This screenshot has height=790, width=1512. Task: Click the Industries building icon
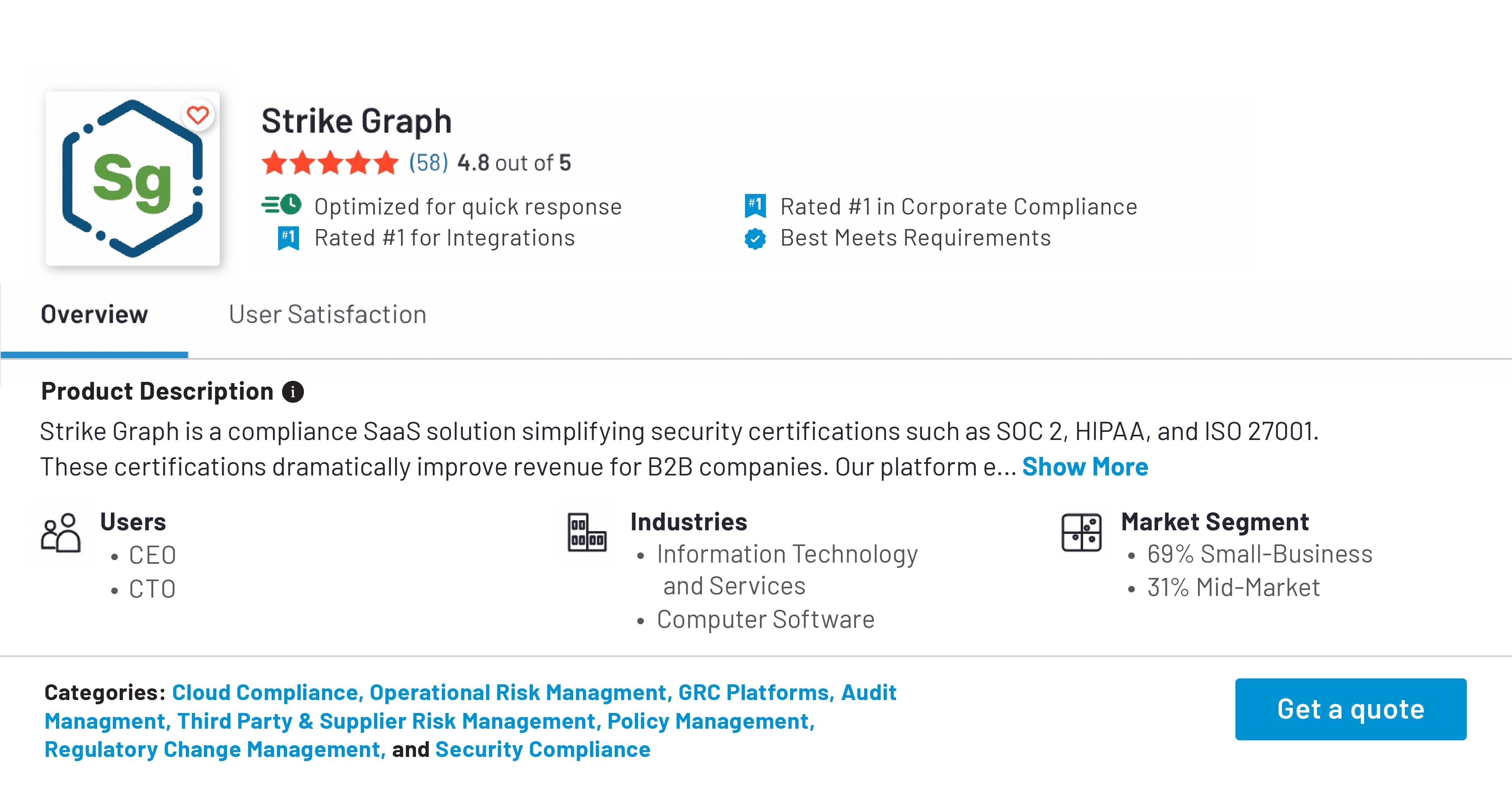point(586,533)
